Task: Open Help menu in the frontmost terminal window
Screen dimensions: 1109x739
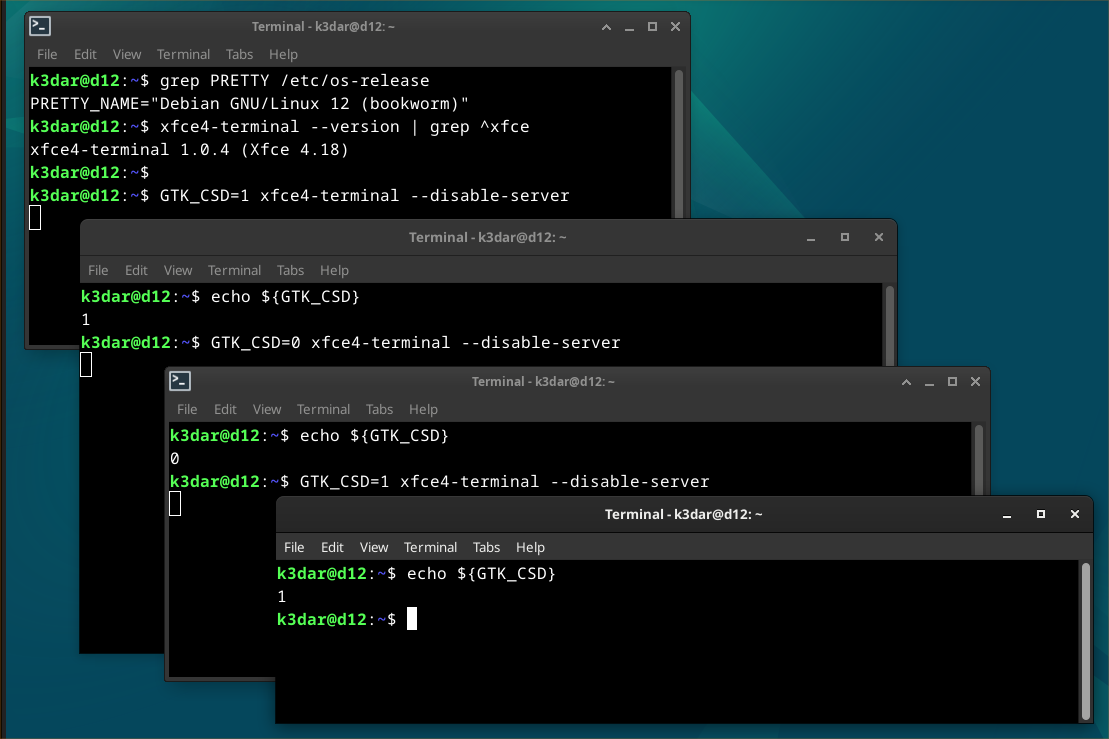Action: (530, 547)
